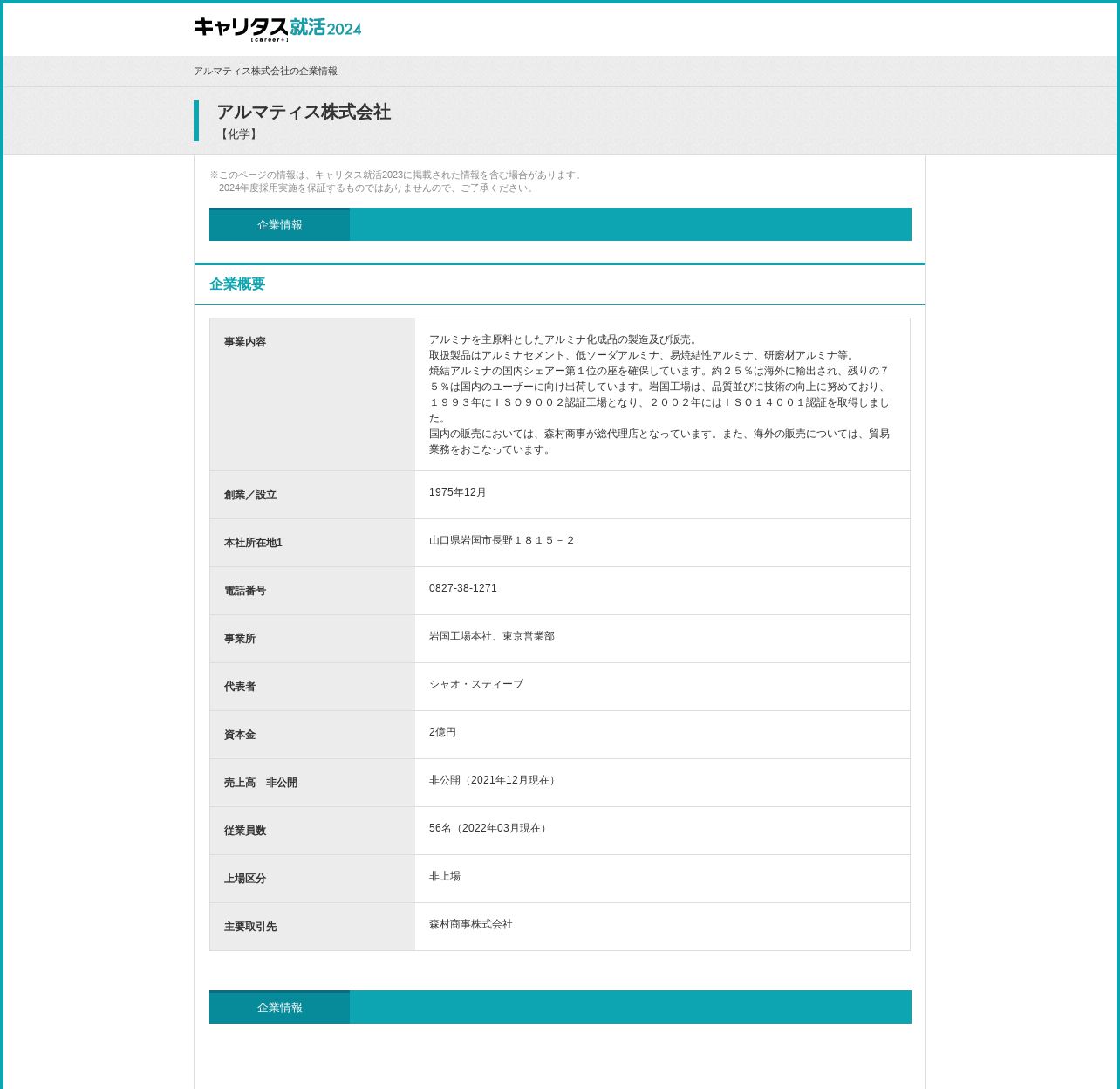Click the 電話番号 row label
Screen dimensions: 1120x1089
point(245,591)
